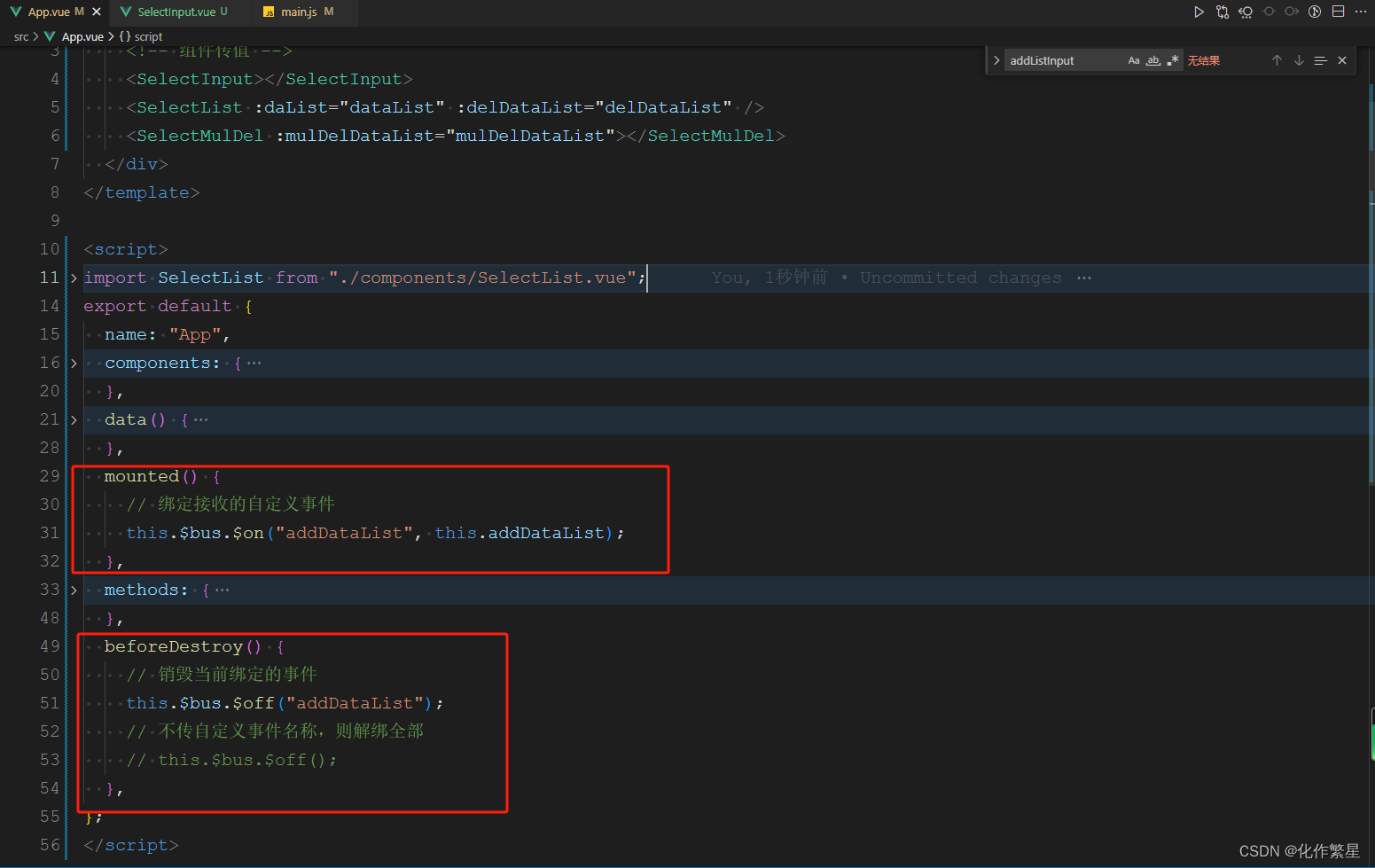Toggle Match Whole Word in find widget
Screen dimensions: 1375x868
1153,60
